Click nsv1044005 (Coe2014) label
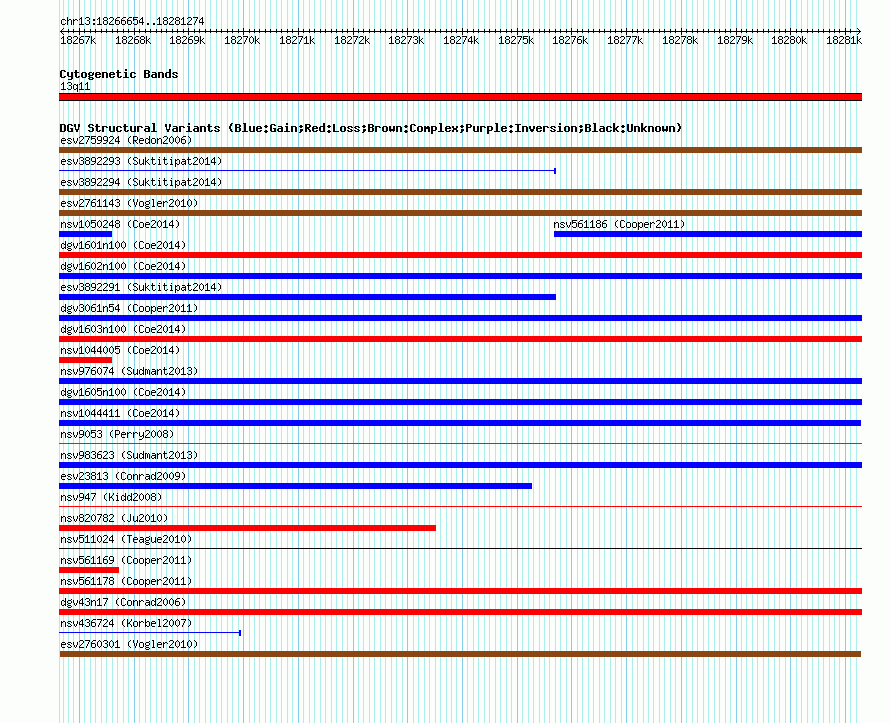This screenshot has width=890, height=723. [120, 350]
